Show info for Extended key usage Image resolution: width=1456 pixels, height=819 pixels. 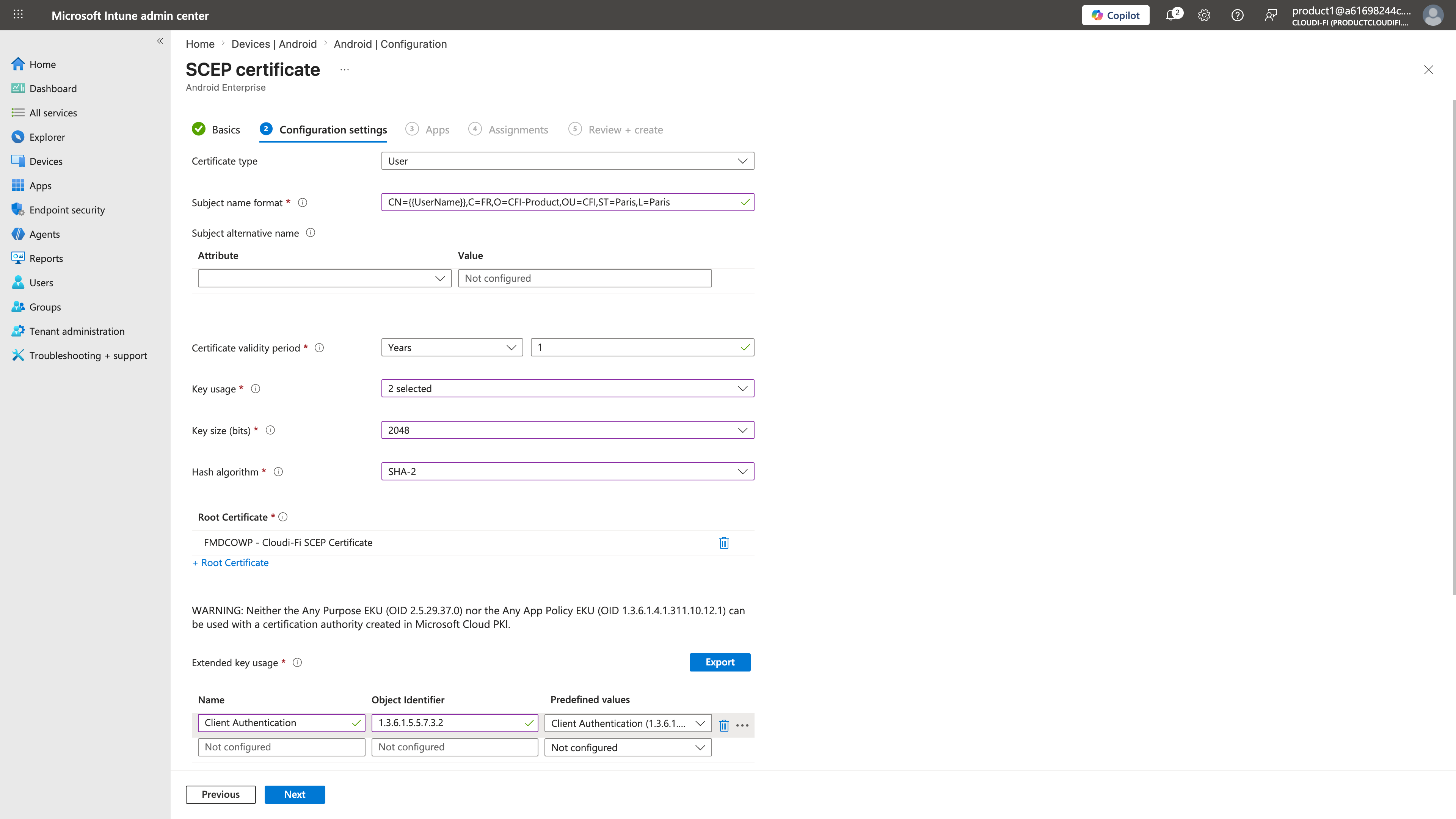297,662
